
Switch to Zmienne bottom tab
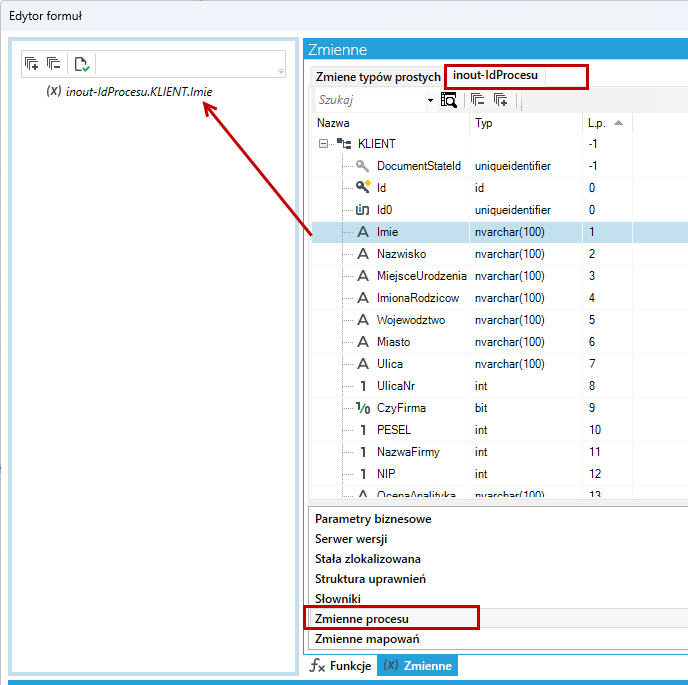point(417,666)
